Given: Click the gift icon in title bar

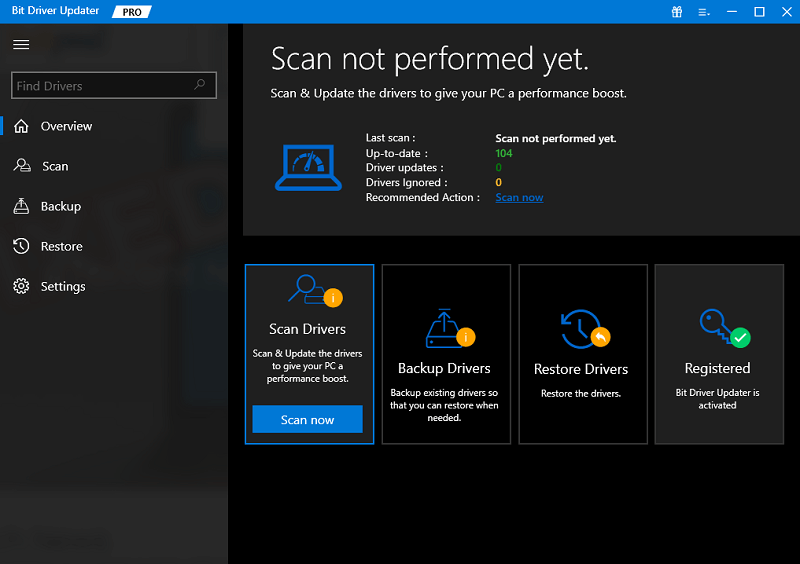Looking at the screenshot, I should (678, 12).
